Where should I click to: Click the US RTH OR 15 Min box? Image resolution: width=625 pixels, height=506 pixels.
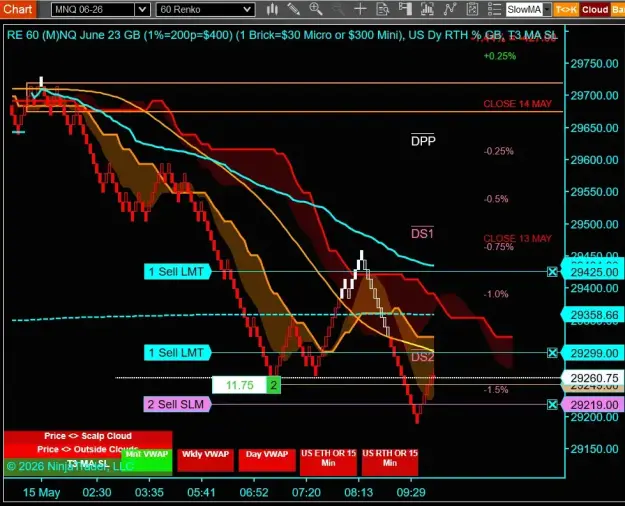pos(390,462)
